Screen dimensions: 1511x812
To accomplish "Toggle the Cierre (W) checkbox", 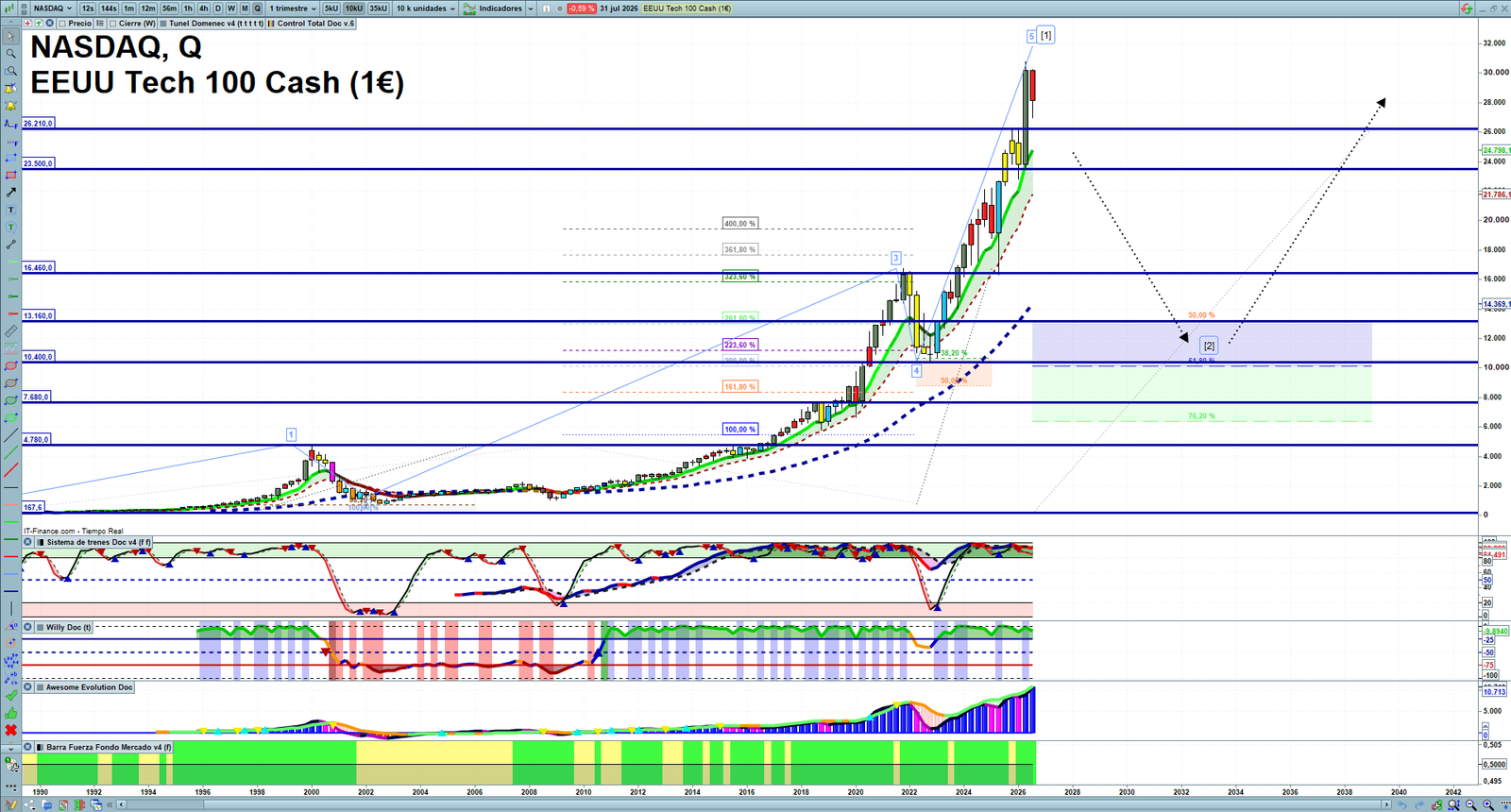I will (x=113, y=24).
